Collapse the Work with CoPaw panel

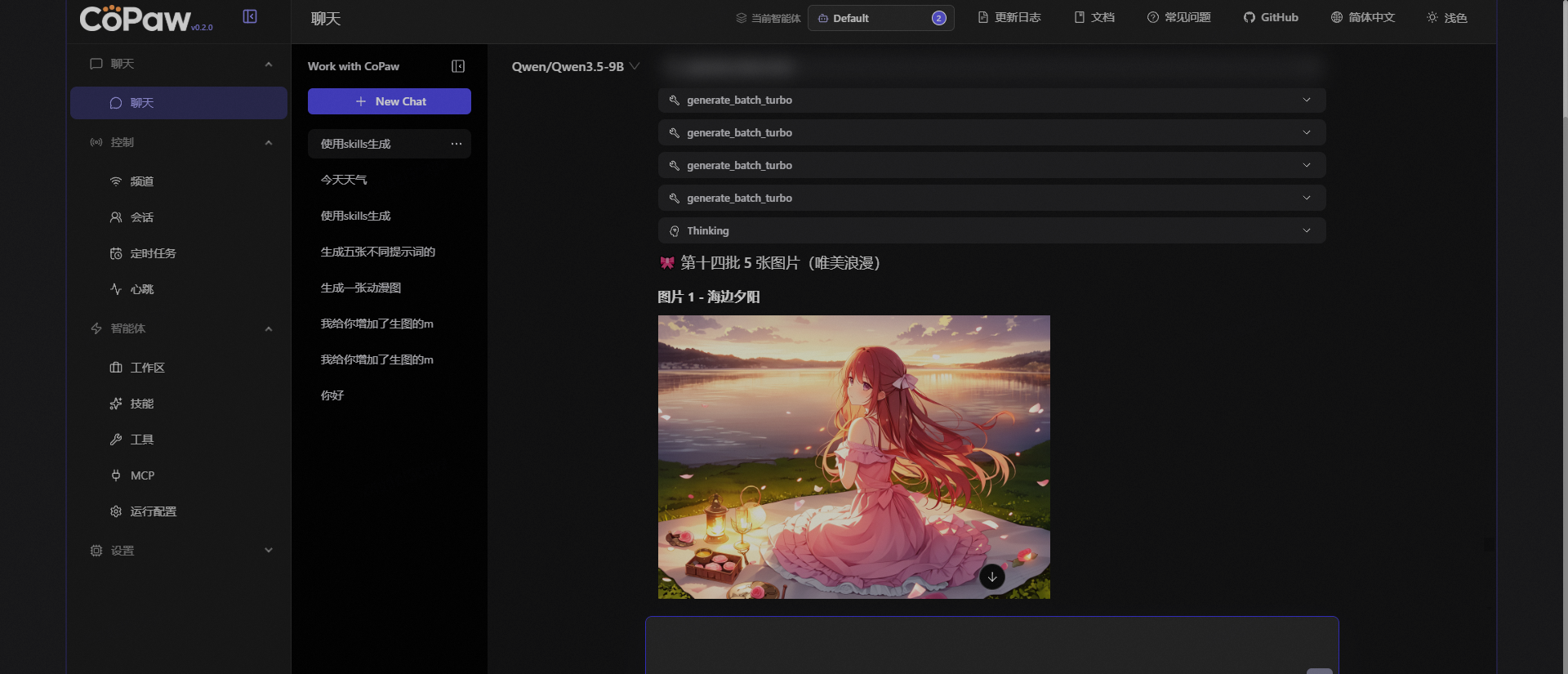click(x=458, y=66)
